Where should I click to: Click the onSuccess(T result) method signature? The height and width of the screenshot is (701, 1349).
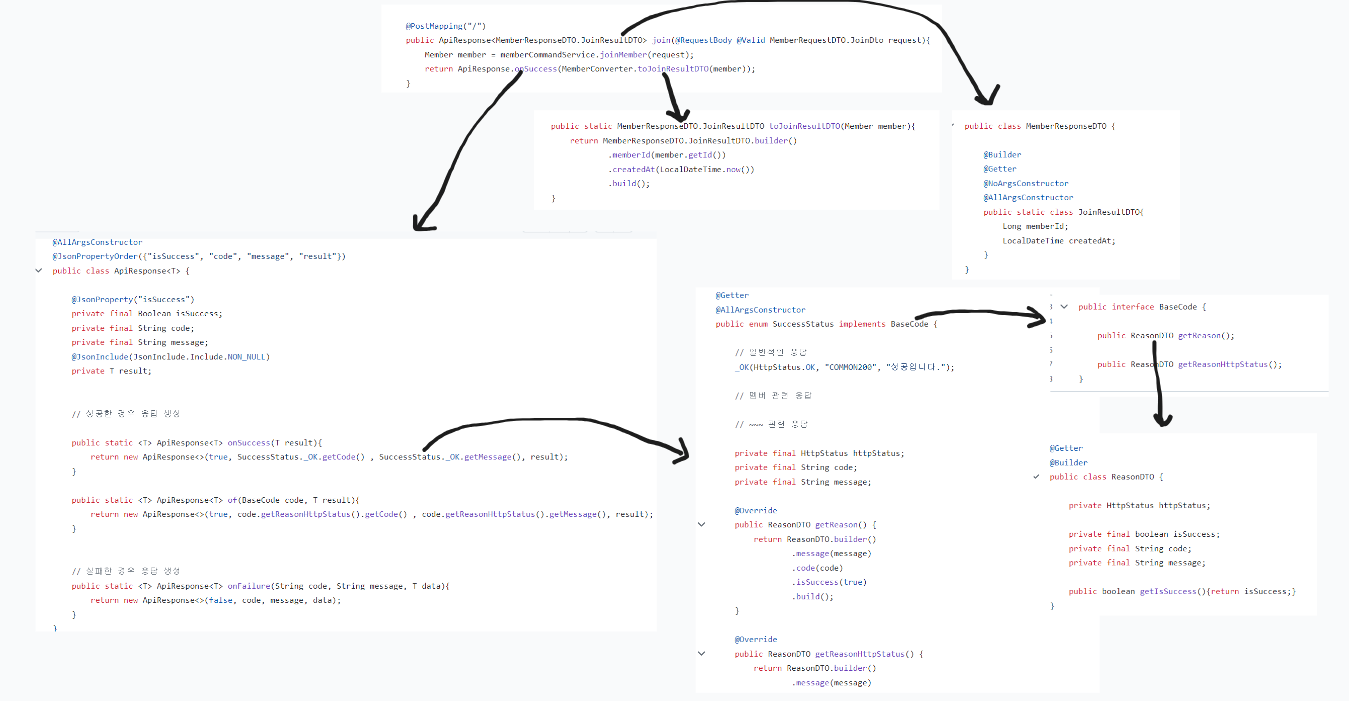click(x=199, y=442)
